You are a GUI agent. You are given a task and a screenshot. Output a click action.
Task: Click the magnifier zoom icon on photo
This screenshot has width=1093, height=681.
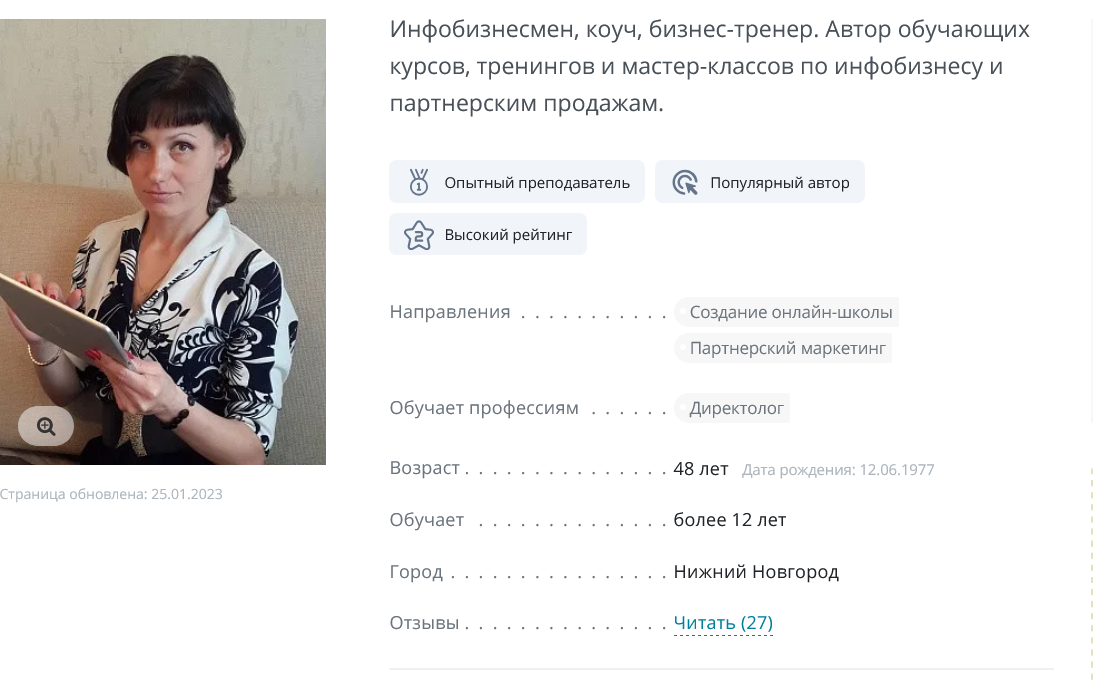coord(46,426)
